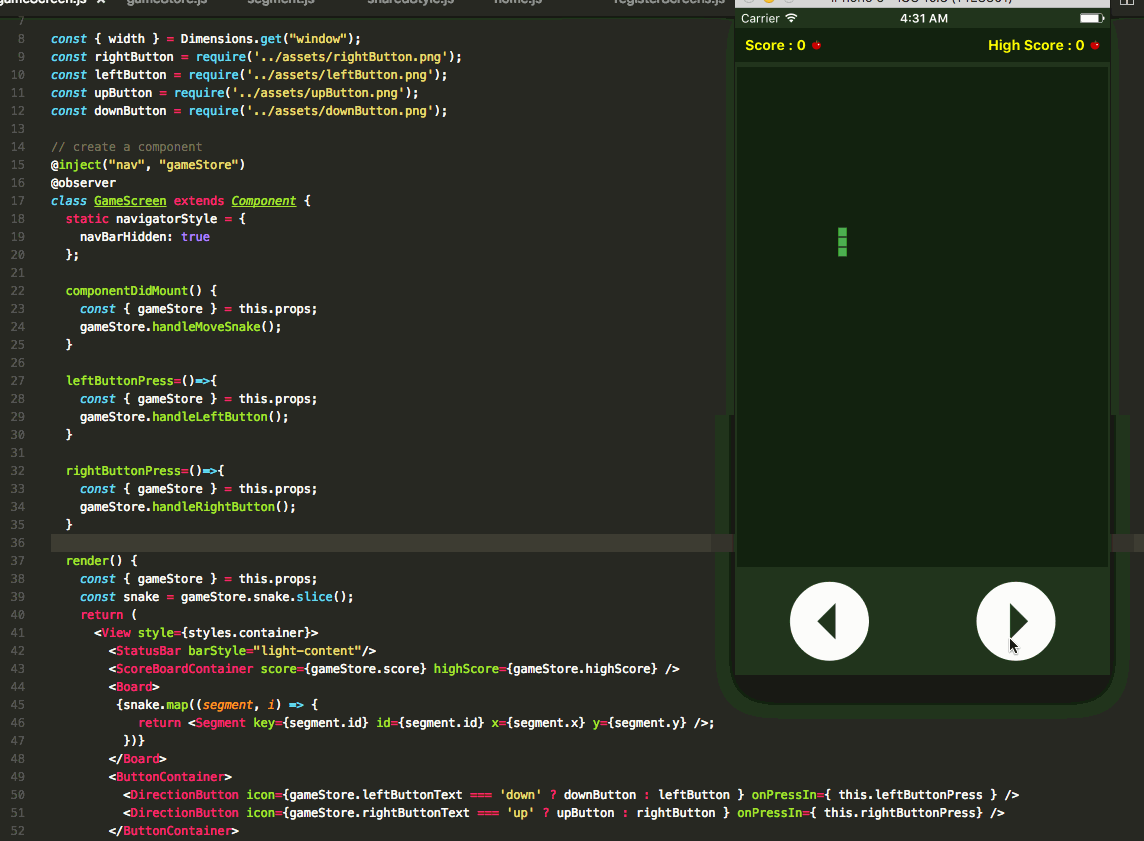
Task: Click line number 37 in the gutter
Action: tap(18, 561)
